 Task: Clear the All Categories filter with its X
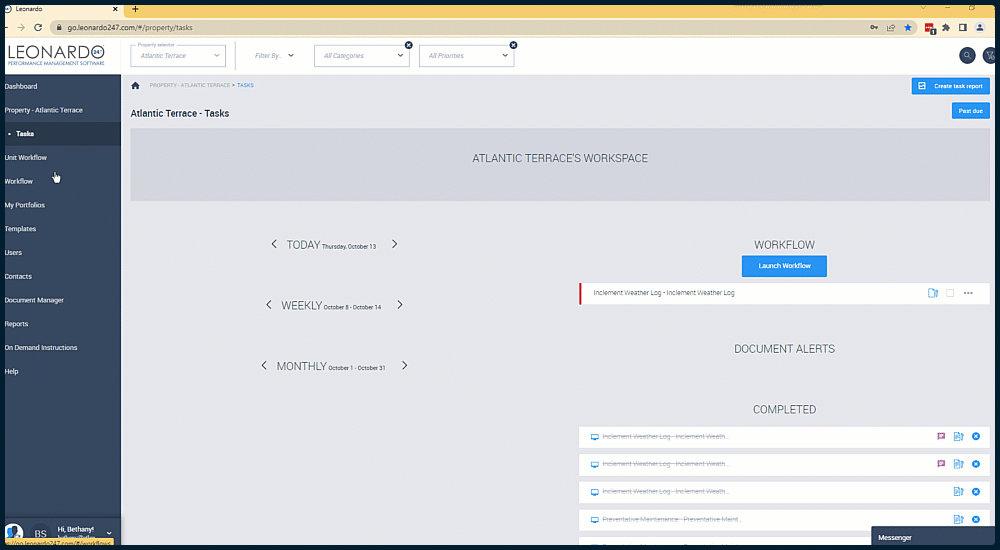[x=409, y=45]
